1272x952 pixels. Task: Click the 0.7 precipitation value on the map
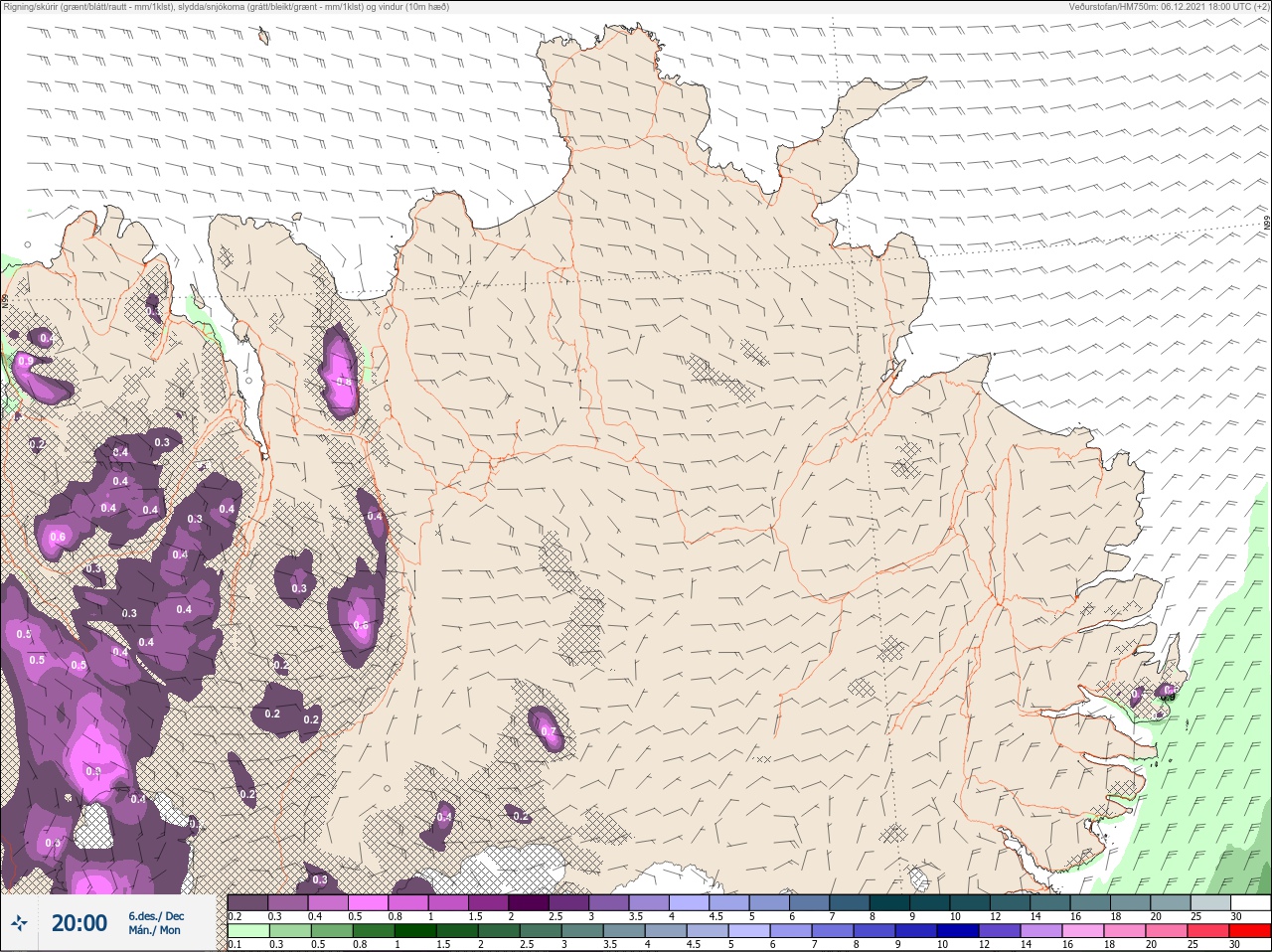tap(549, 731)
